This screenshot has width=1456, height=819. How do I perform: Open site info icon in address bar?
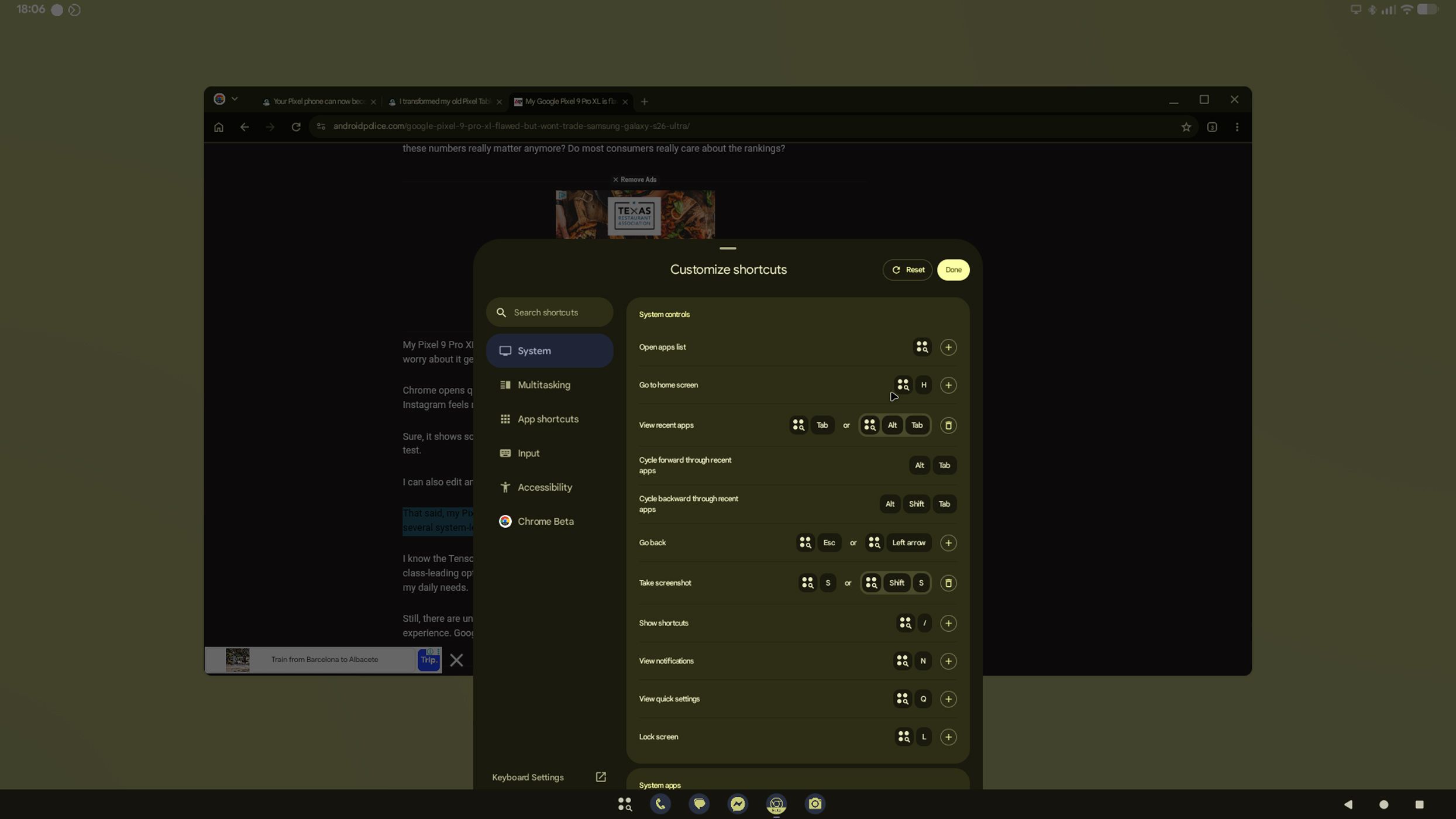tap(321, 126)
